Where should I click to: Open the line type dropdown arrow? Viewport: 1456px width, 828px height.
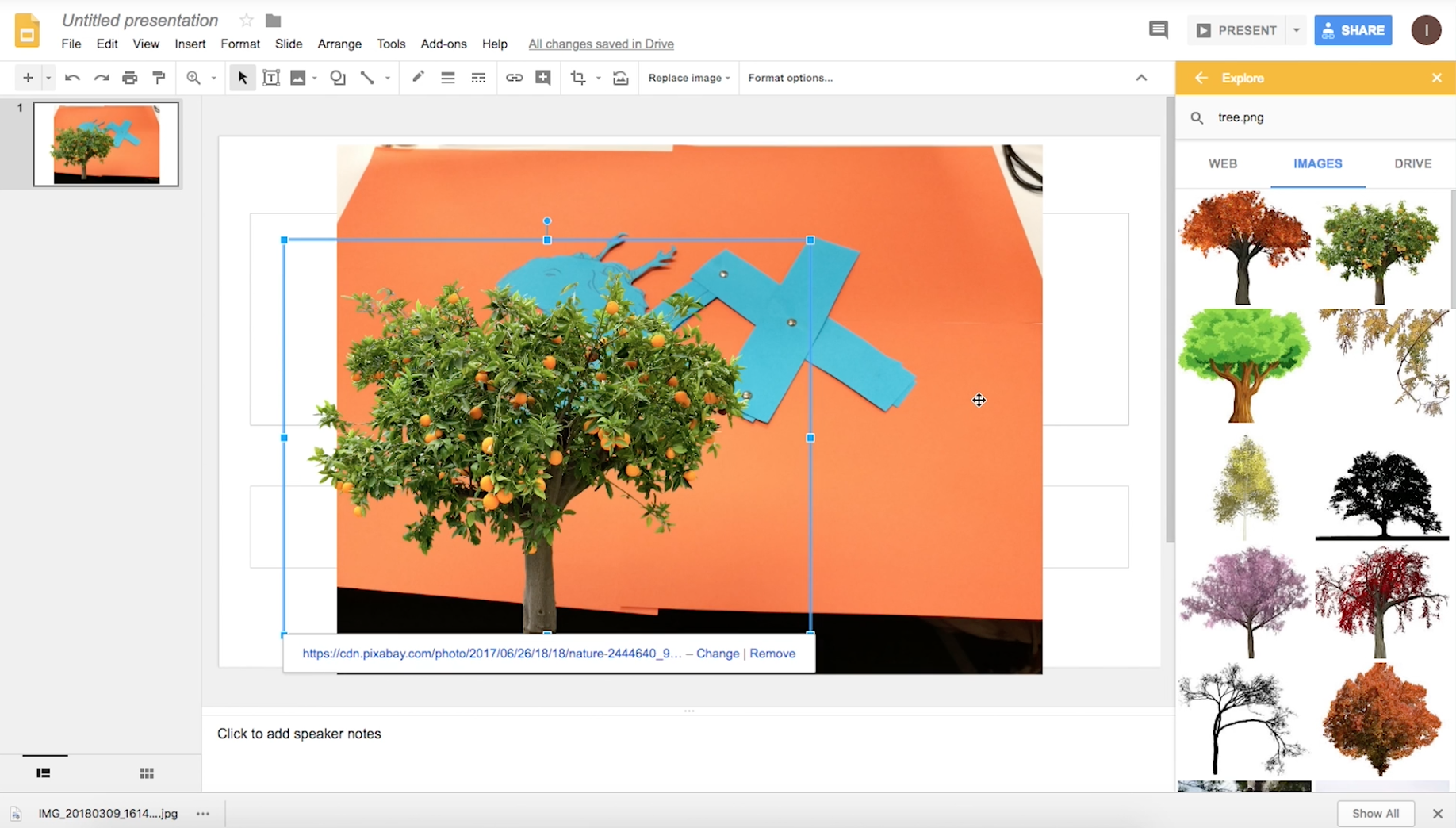388,78
